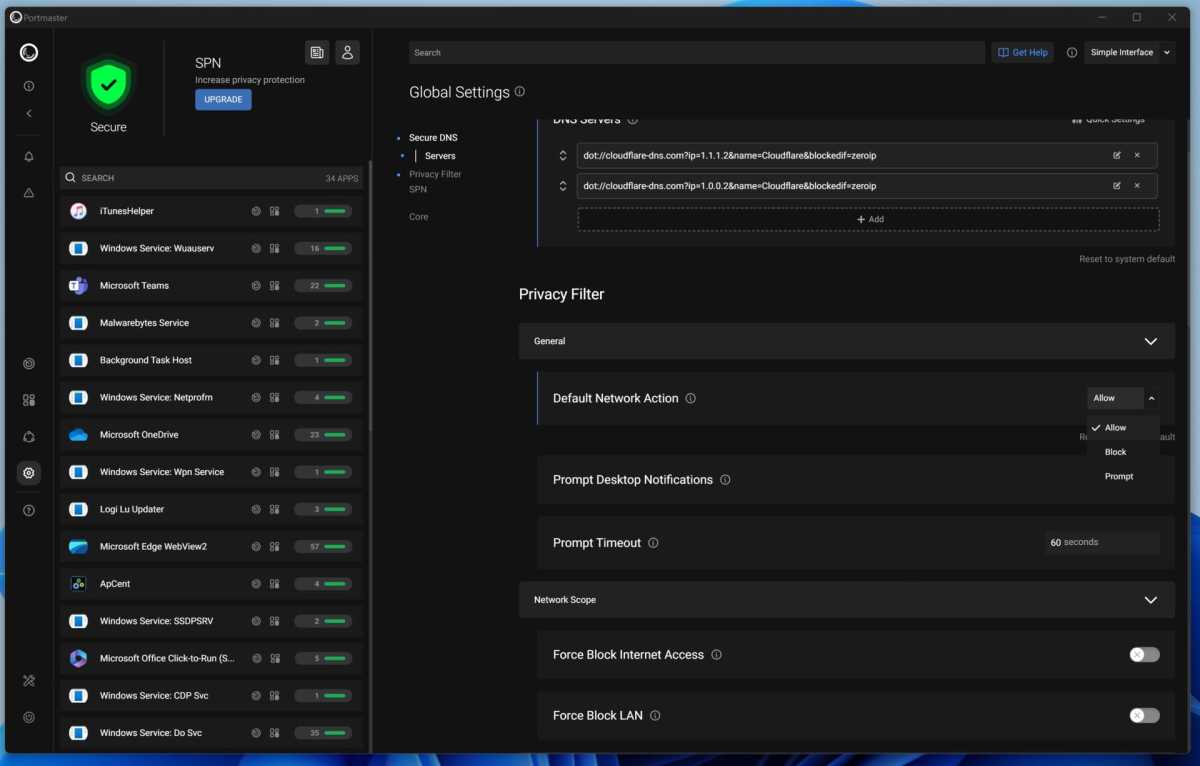
Task: Collapse the Network Scope section chevron
Action: 1151,600
